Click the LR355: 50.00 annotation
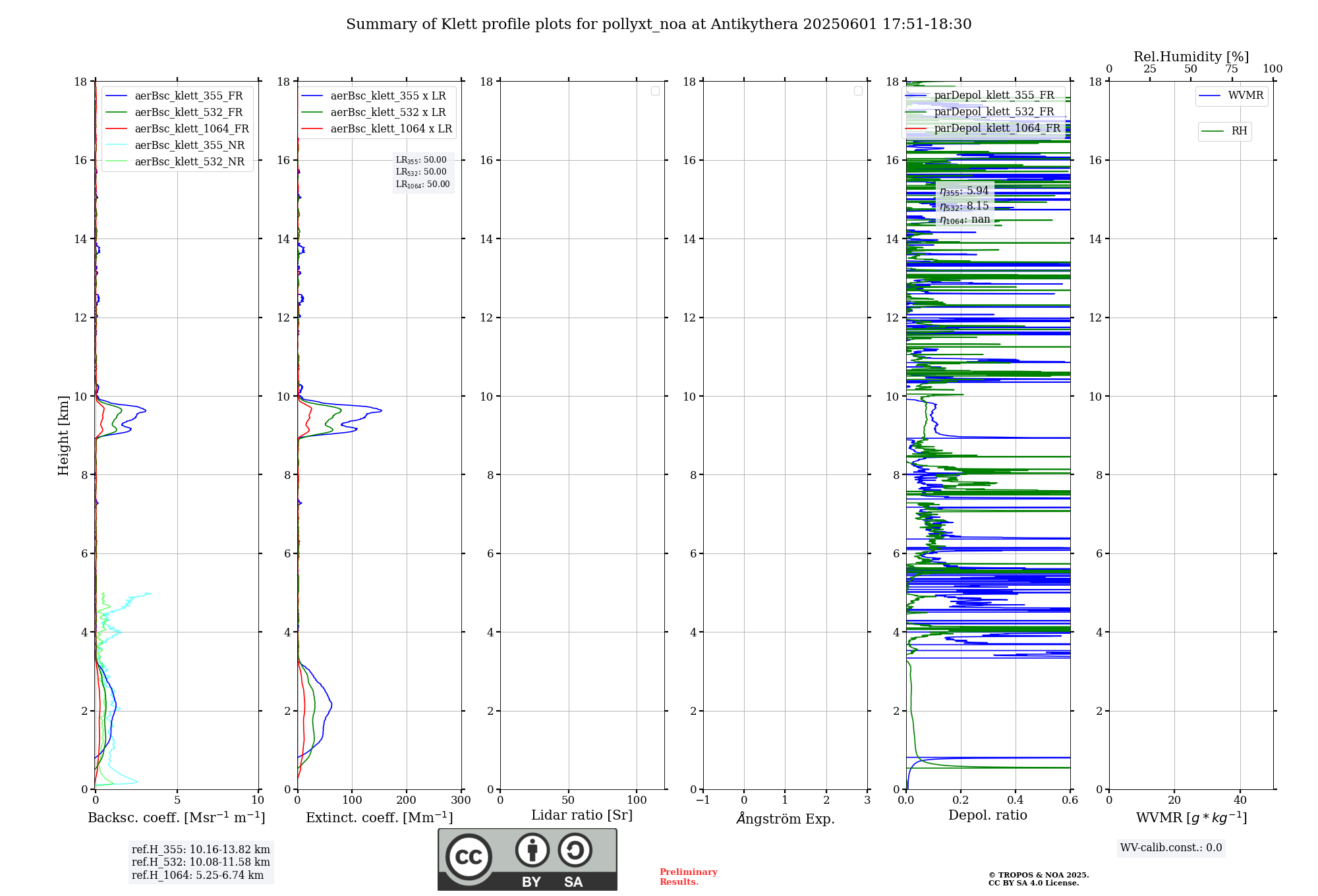 coord(421,160)
